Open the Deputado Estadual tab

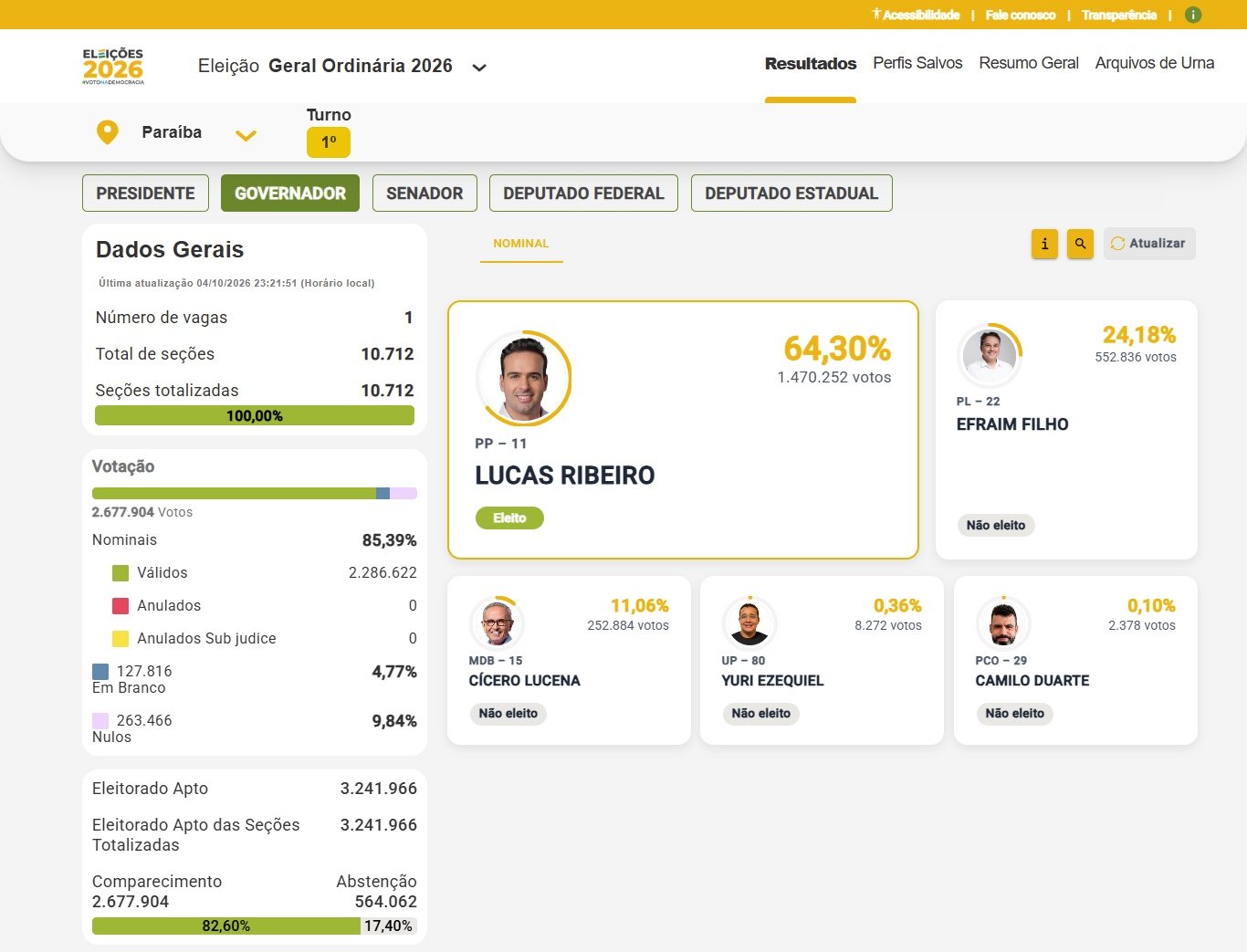pyautogui.click(x=791, y=194)
